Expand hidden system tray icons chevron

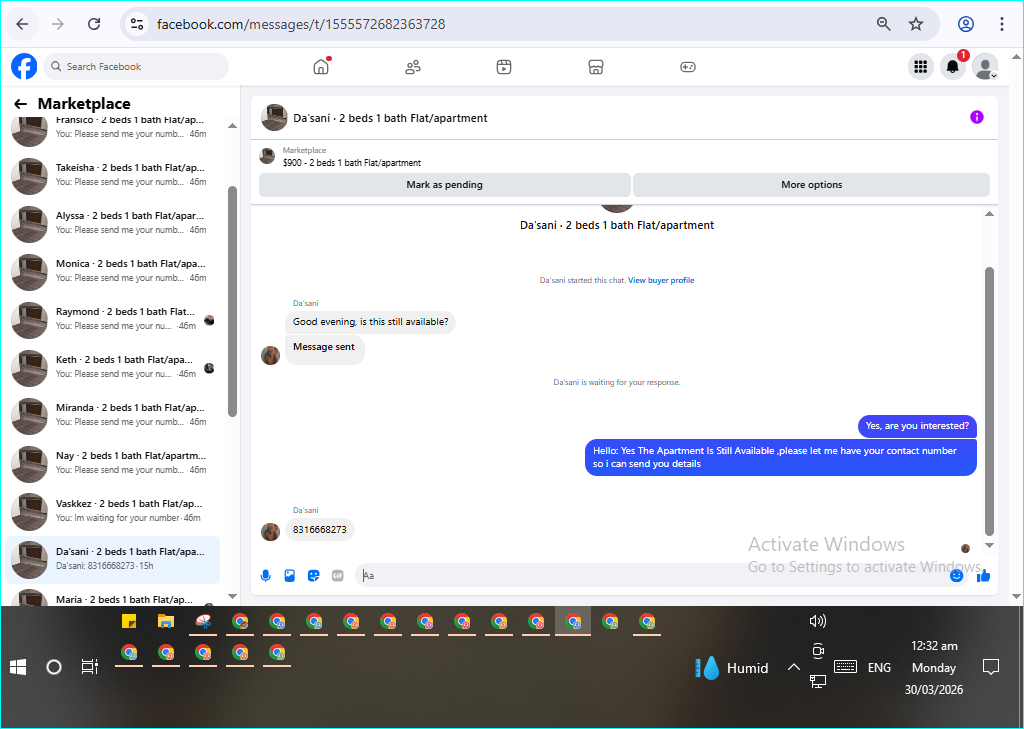[793, 667]
